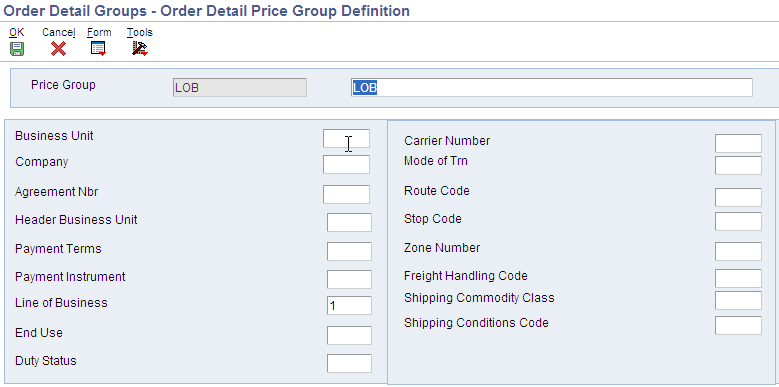Focus the Agreement Nbr field
Image resolution: width=779 pixels, height=387 pixels.
[346, 194]
